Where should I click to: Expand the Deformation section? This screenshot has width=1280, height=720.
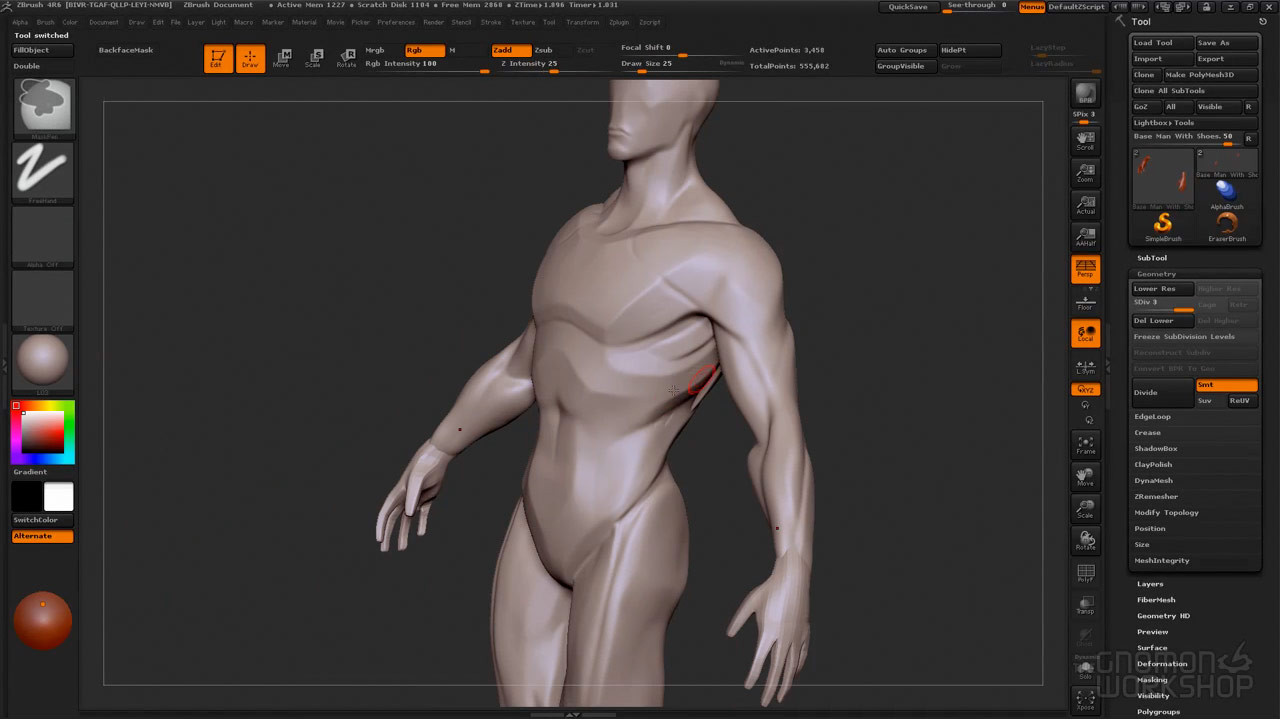coord(1162,664)
